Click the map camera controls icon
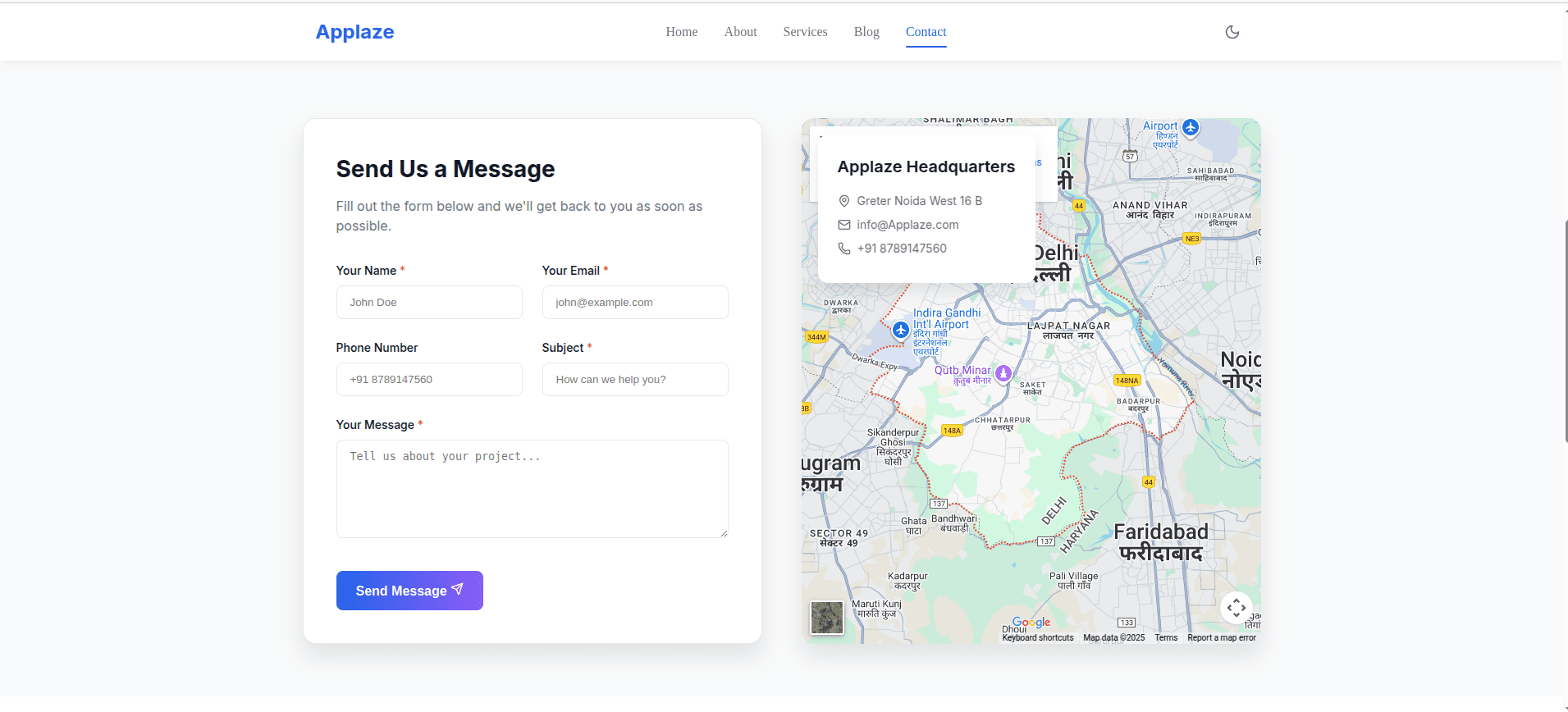This screenshot has width=1568, height=712. [x=1236, y=608]
